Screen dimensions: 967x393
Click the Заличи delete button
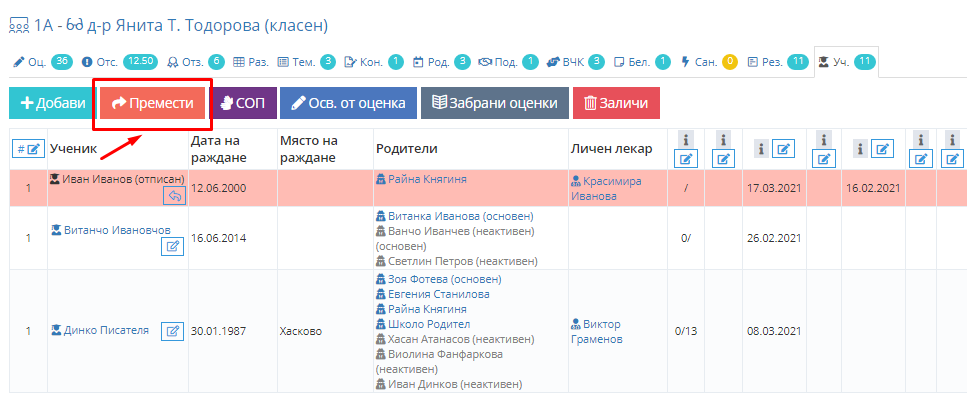(x=616, y=103)
